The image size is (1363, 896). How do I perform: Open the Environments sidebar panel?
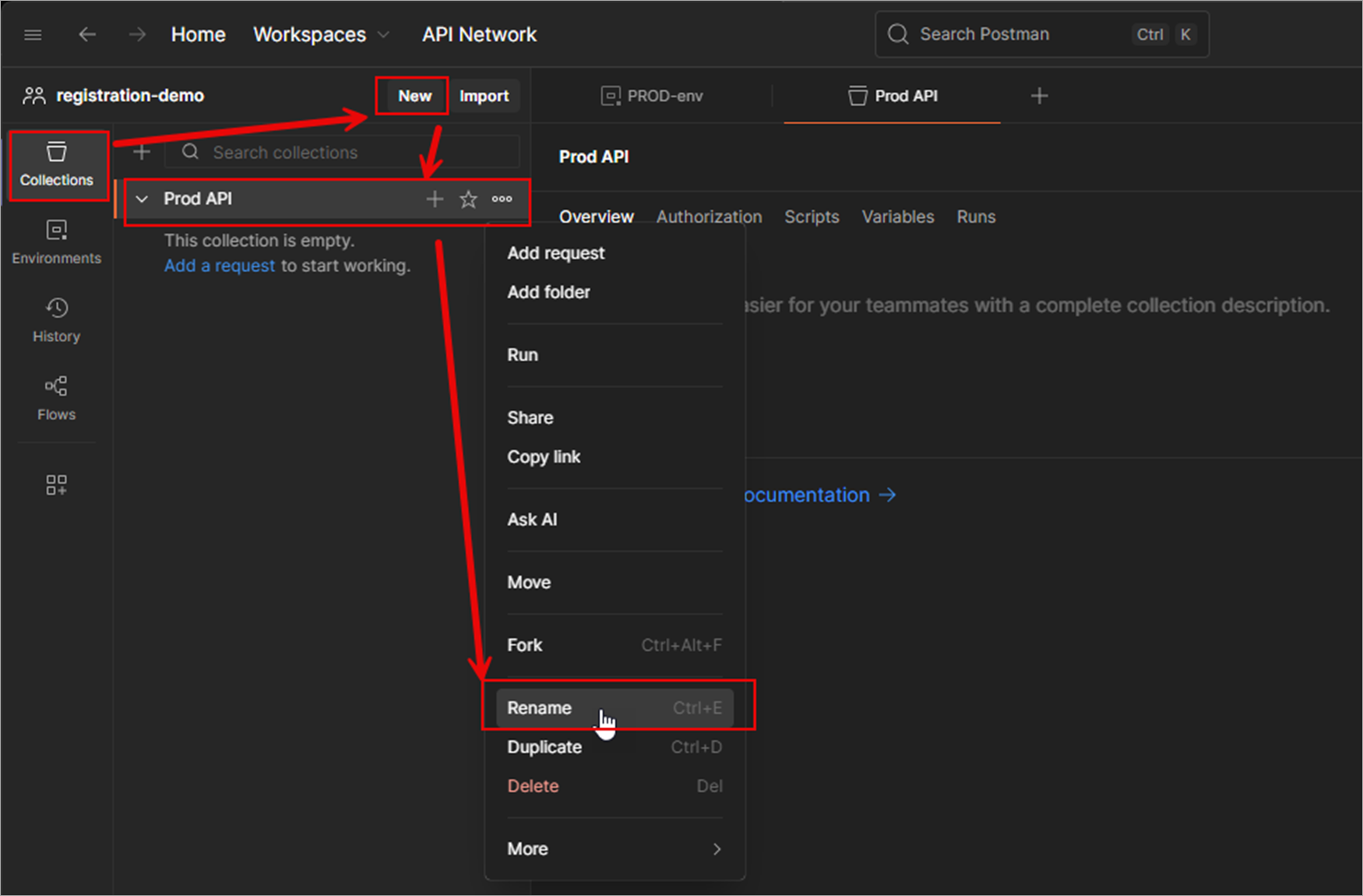coord(56,240)
